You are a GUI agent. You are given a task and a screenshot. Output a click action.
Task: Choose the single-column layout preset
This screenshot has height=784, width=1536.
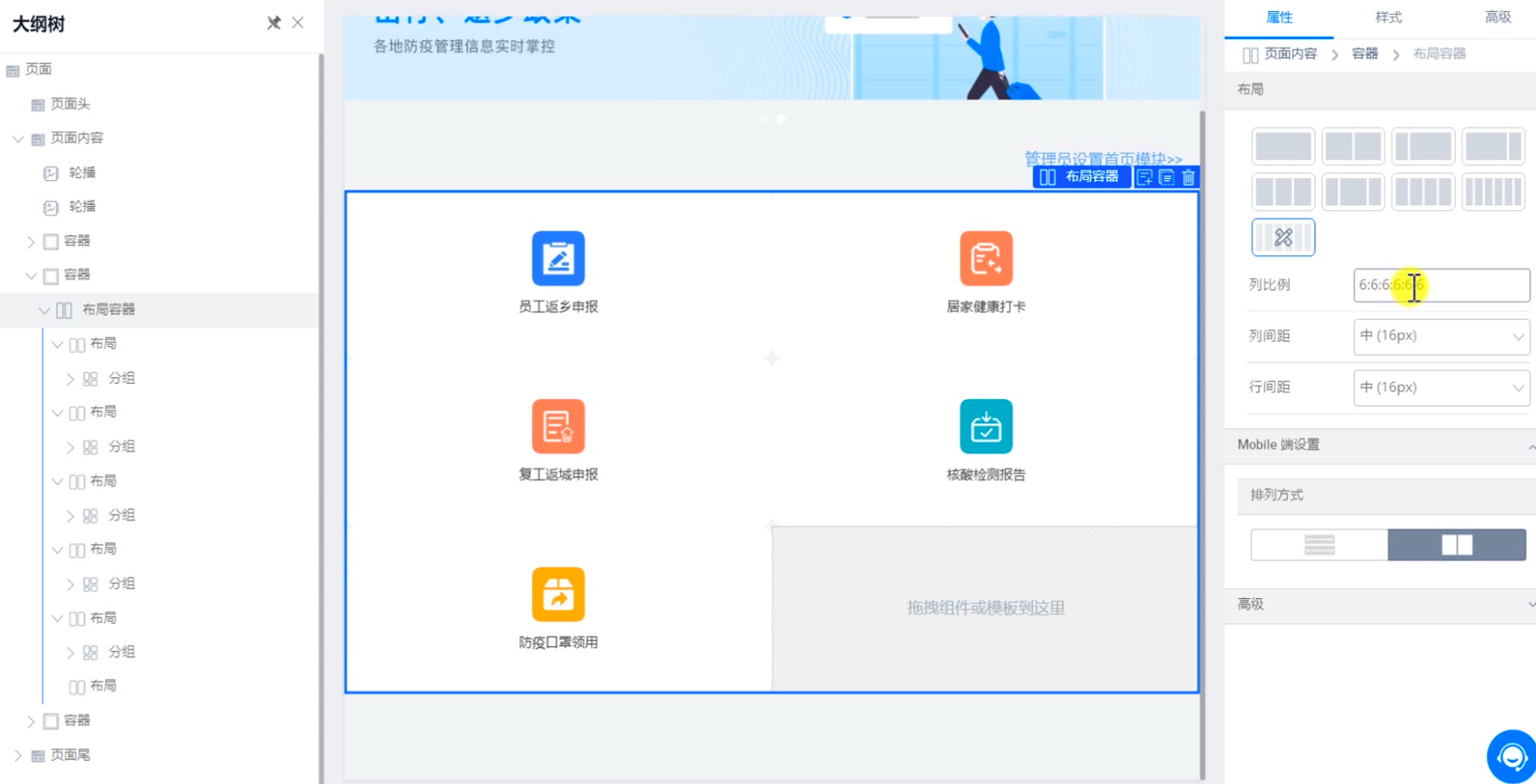1283,146
